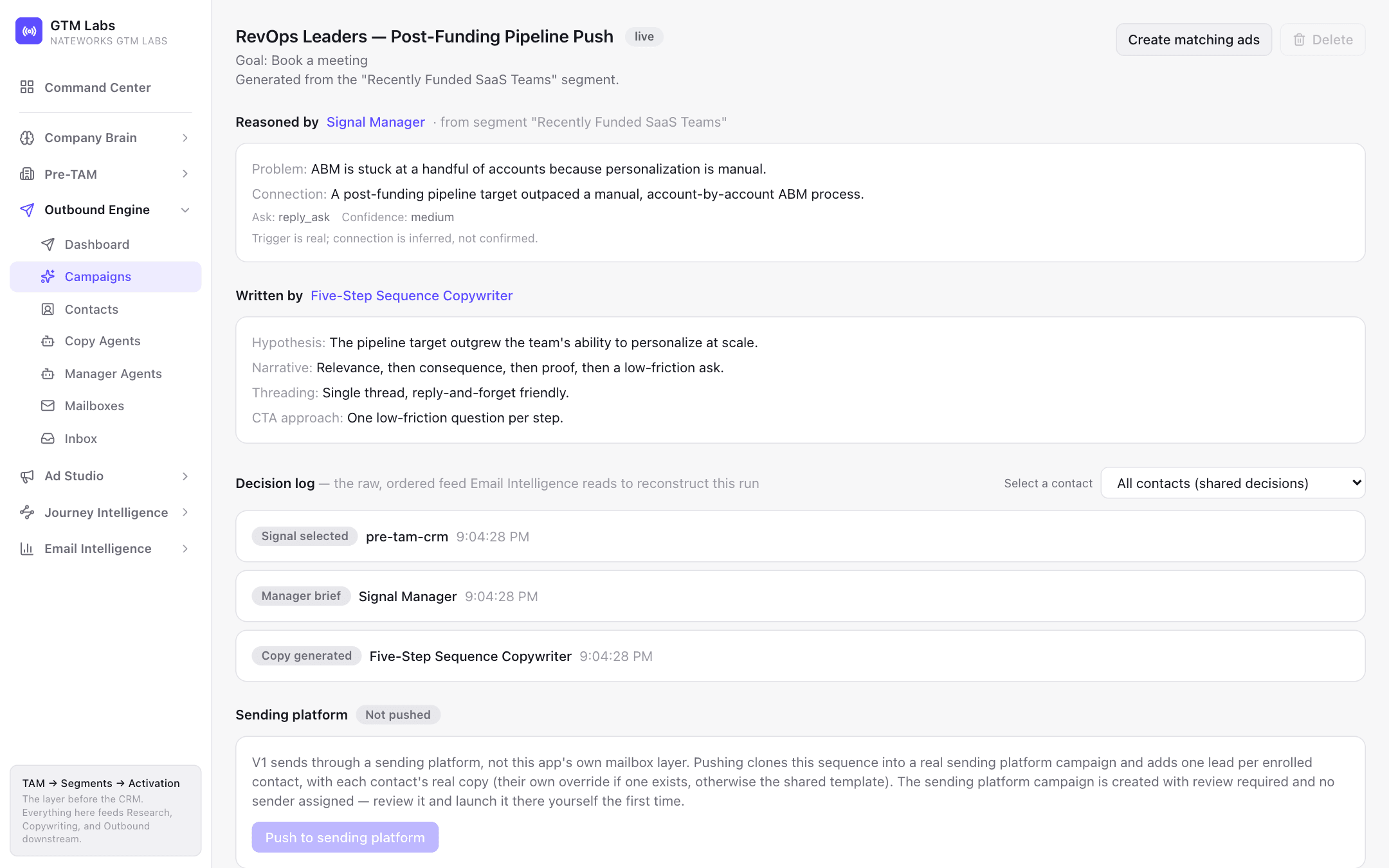The width and height of the screenshot is (1389, 868).
Task: Click the 'Confidence: medium' text
Action: 397,217
